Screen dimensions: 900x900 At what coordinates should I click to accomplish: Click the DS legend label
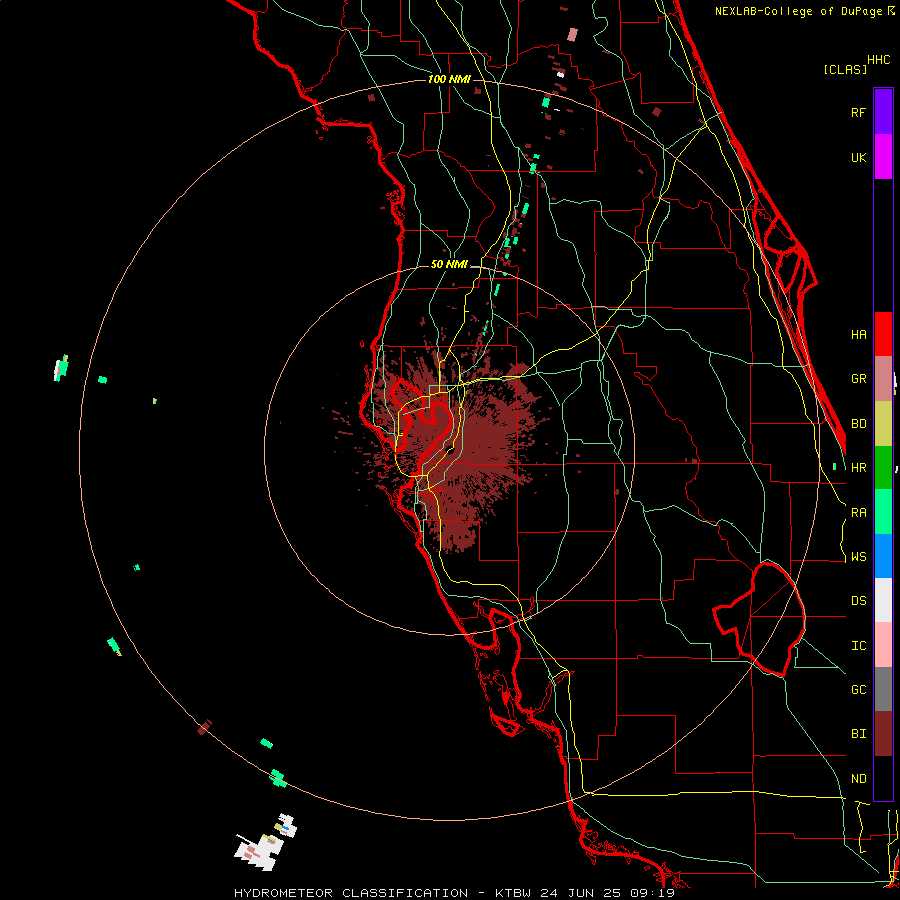click(x=859, y=601)
